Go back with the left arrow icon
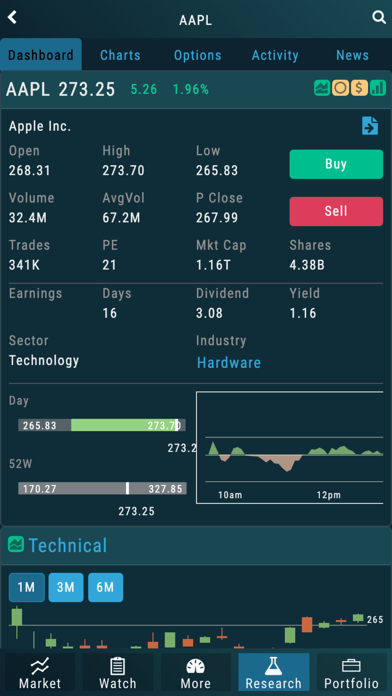392x696 pixels. 12,18
